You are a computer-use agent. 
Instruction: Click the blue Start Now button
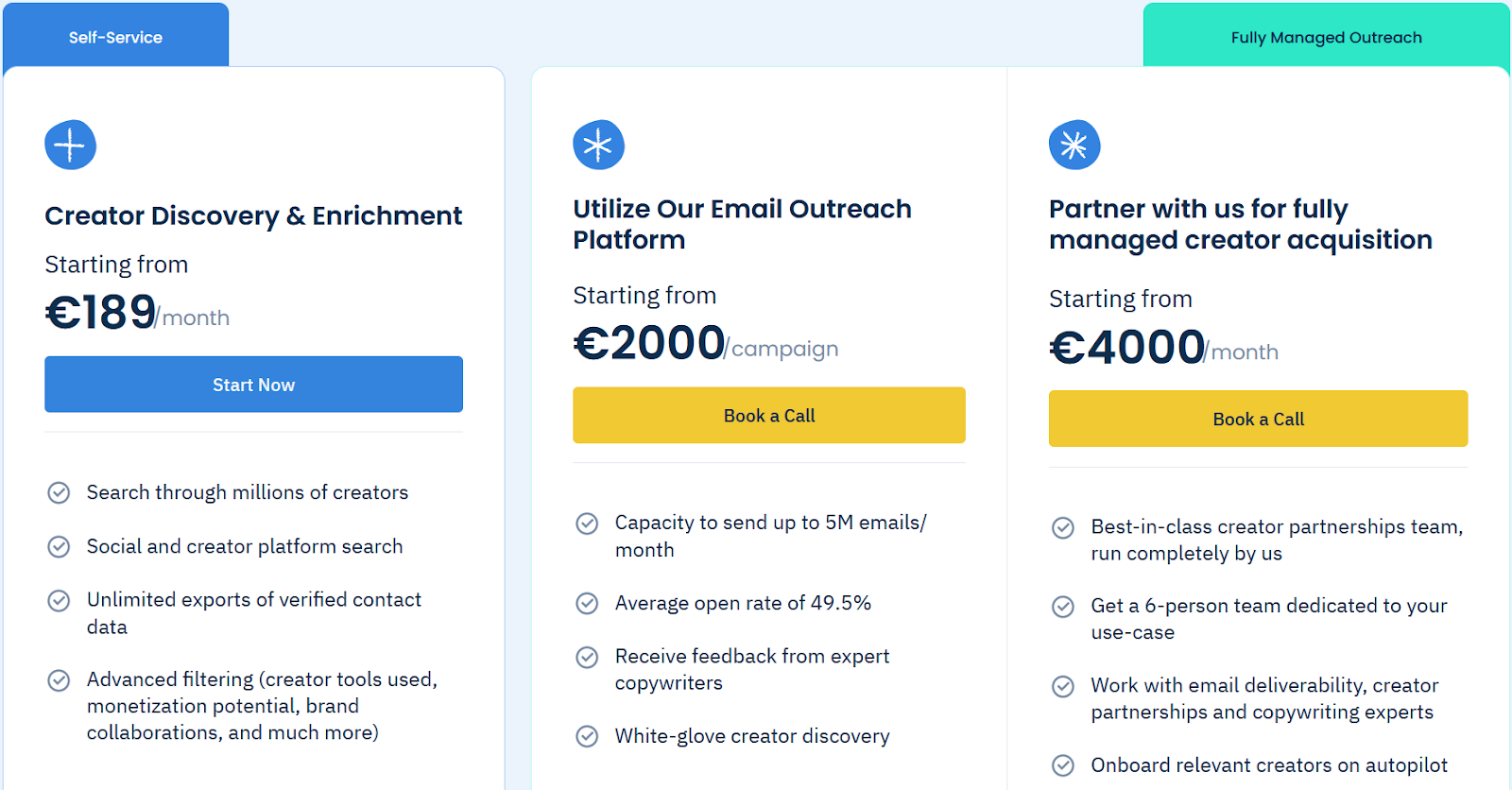tap(253, 385)
